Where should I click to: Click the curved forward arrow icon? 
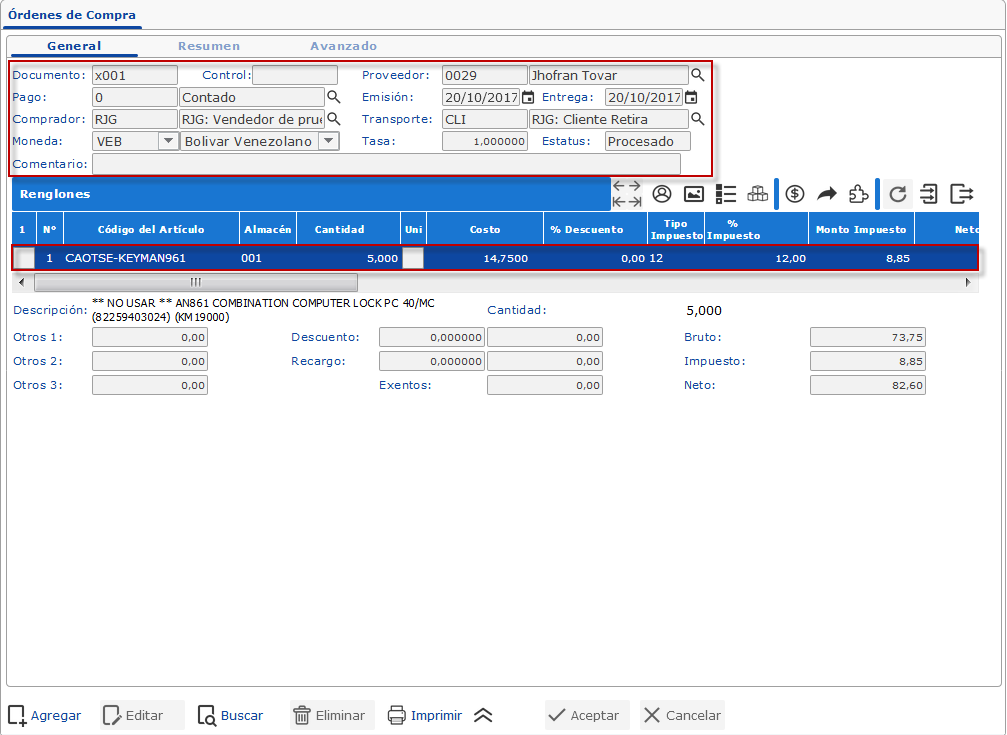pyautogui.click(x=827, y=194)
